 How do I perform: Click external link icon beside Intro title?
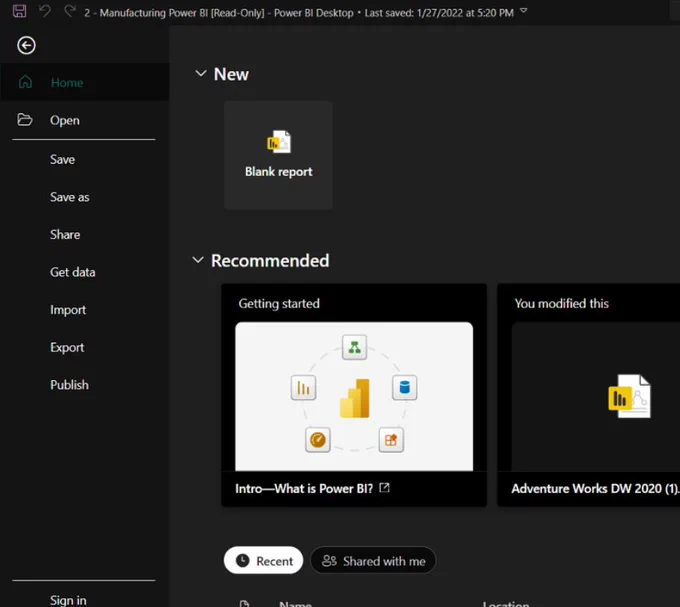[384, 488]
